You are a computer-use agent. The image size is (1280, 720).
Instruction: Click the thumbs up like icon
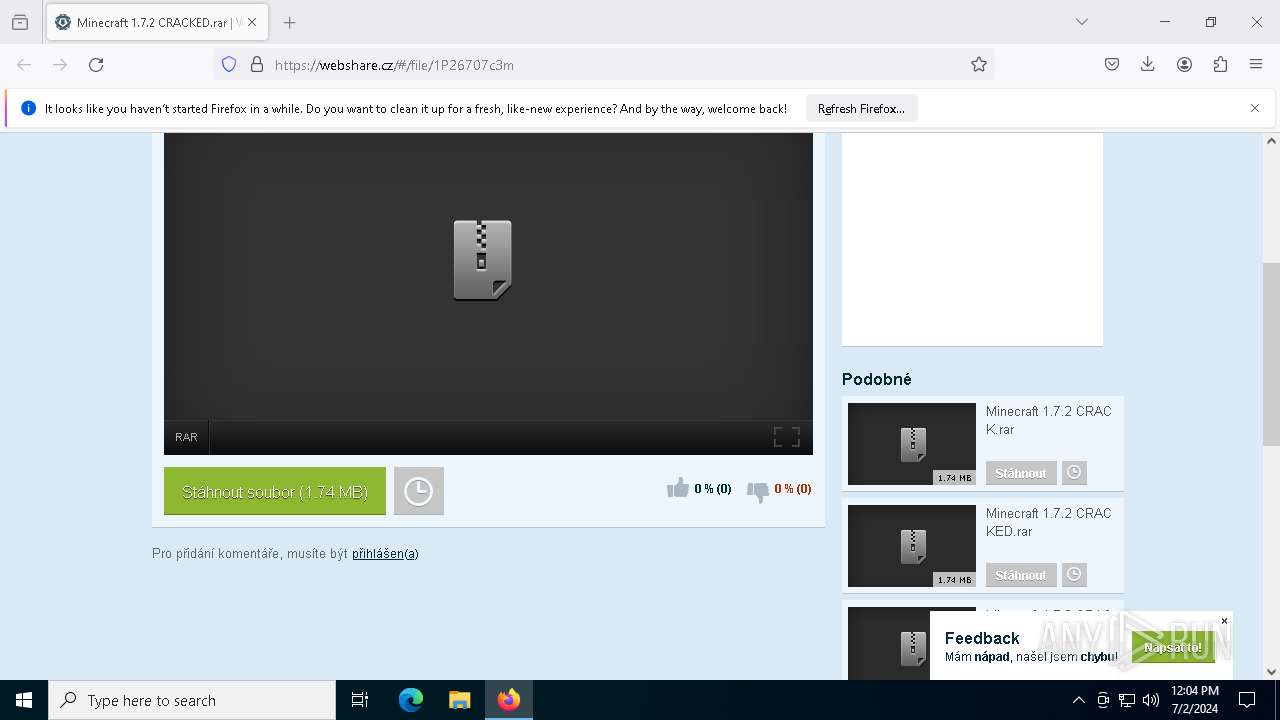678,488
